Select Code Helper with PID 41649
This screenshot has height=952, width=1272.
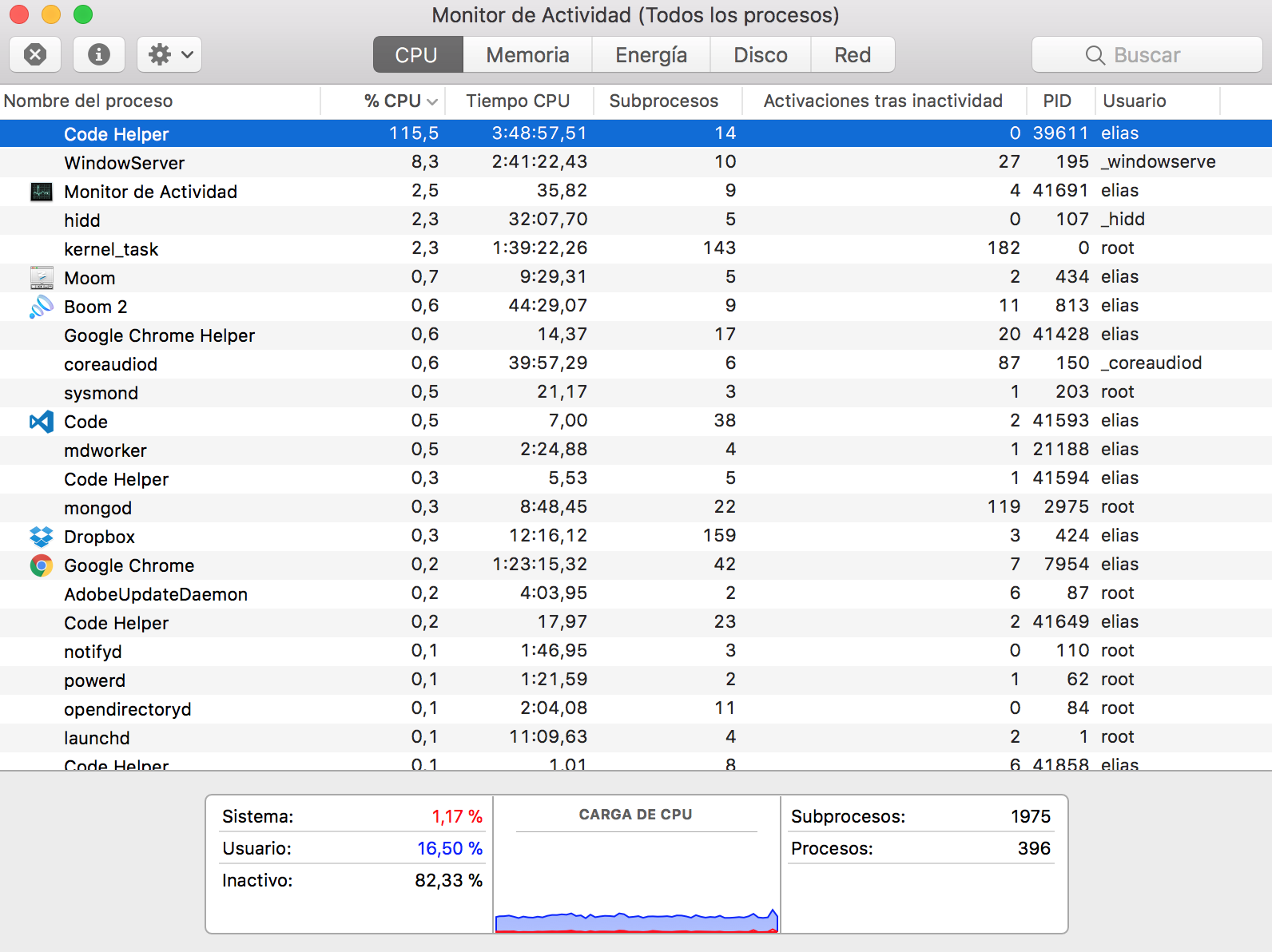[x=636, y=622]
